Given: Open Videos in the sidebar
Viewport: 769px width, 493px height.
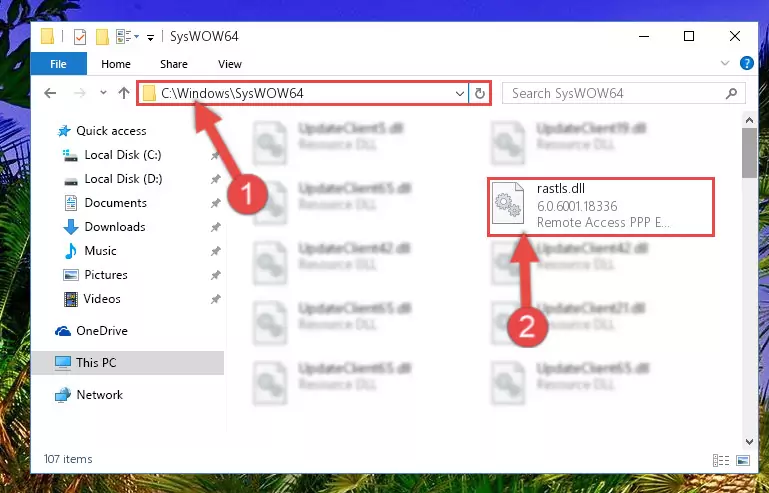Looking at the screenshot, I should click(x=102, y=299).
